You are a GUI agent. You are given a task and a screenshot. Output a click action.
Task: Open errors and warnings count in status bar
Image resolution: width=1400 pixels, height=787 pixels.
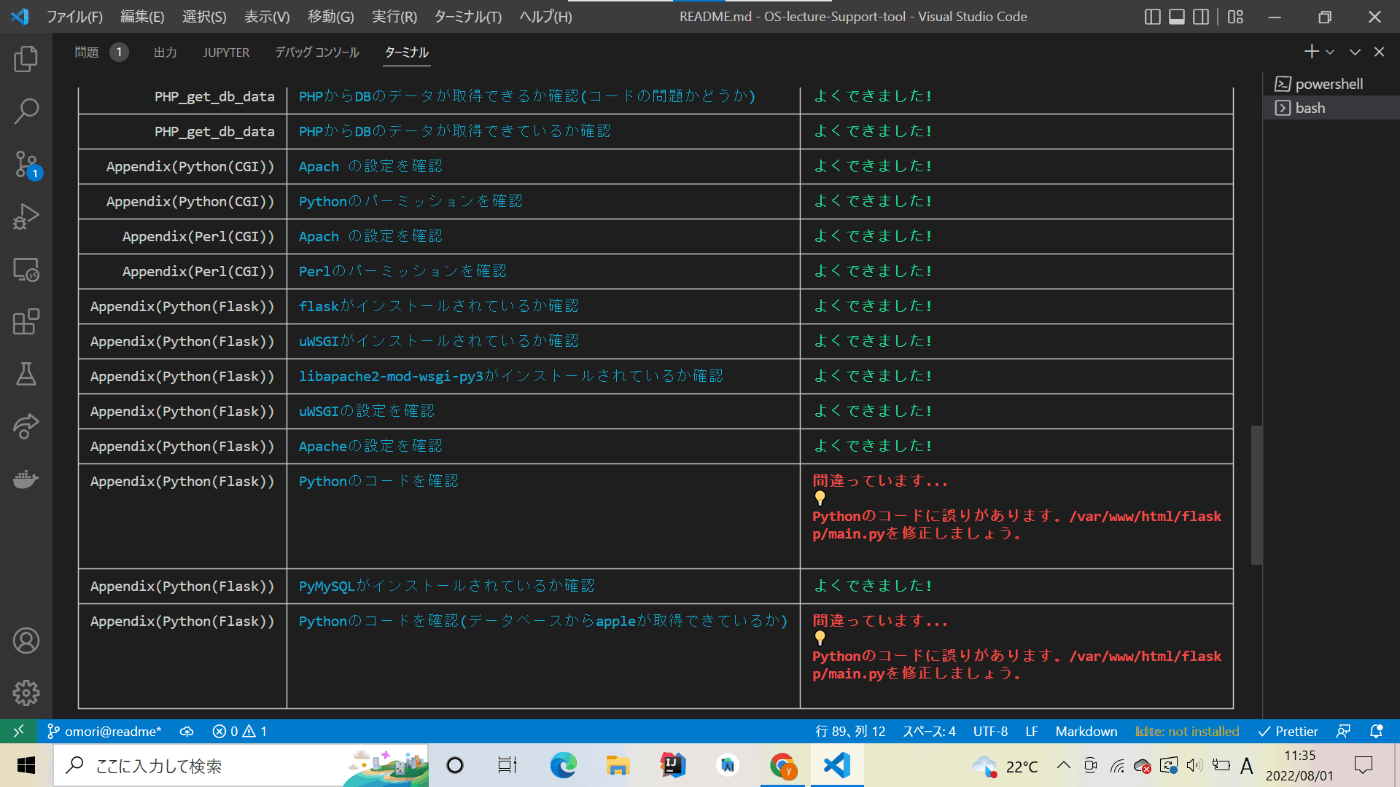(240, 731)
